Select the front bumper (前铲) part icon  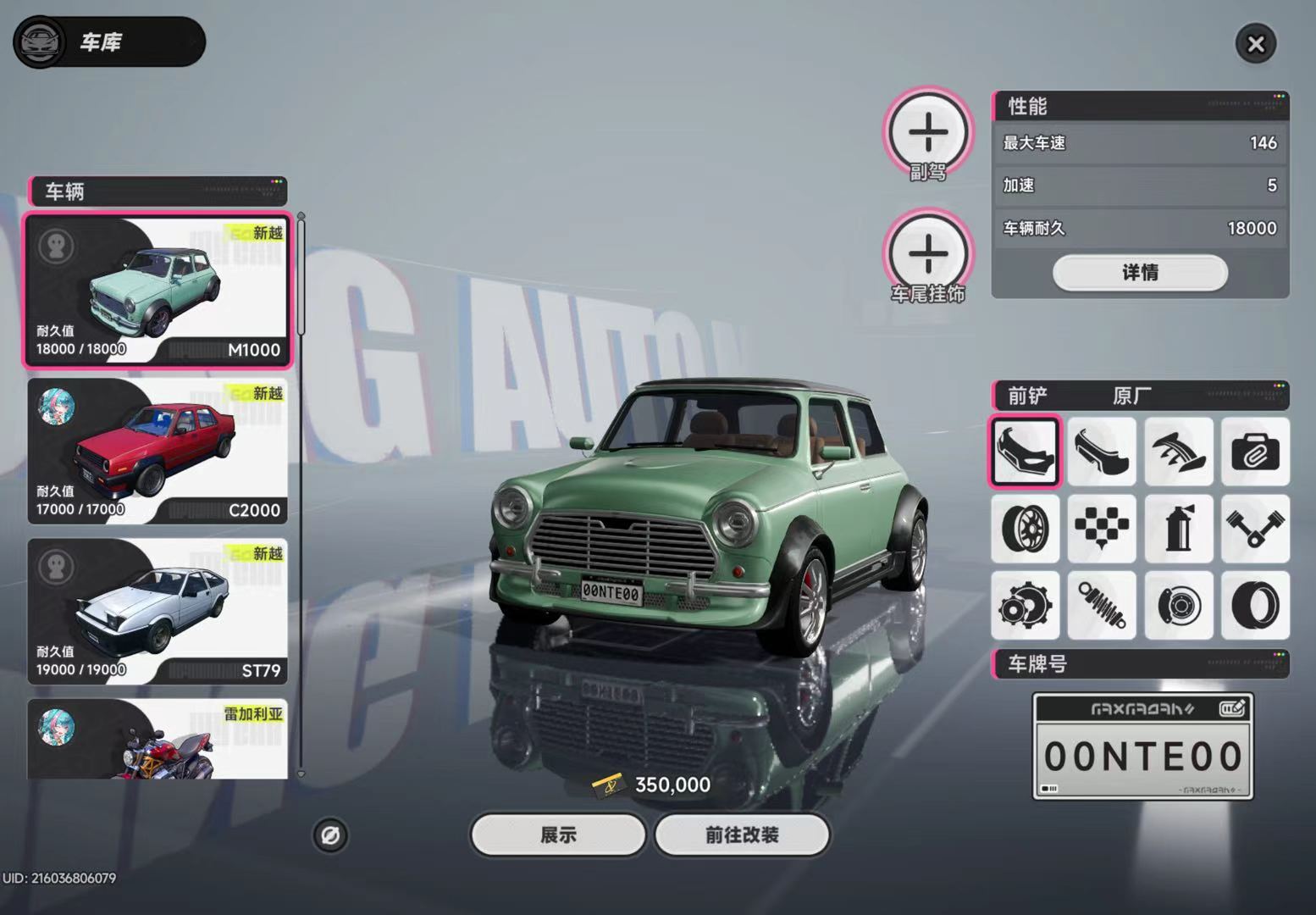point(1025,452)
